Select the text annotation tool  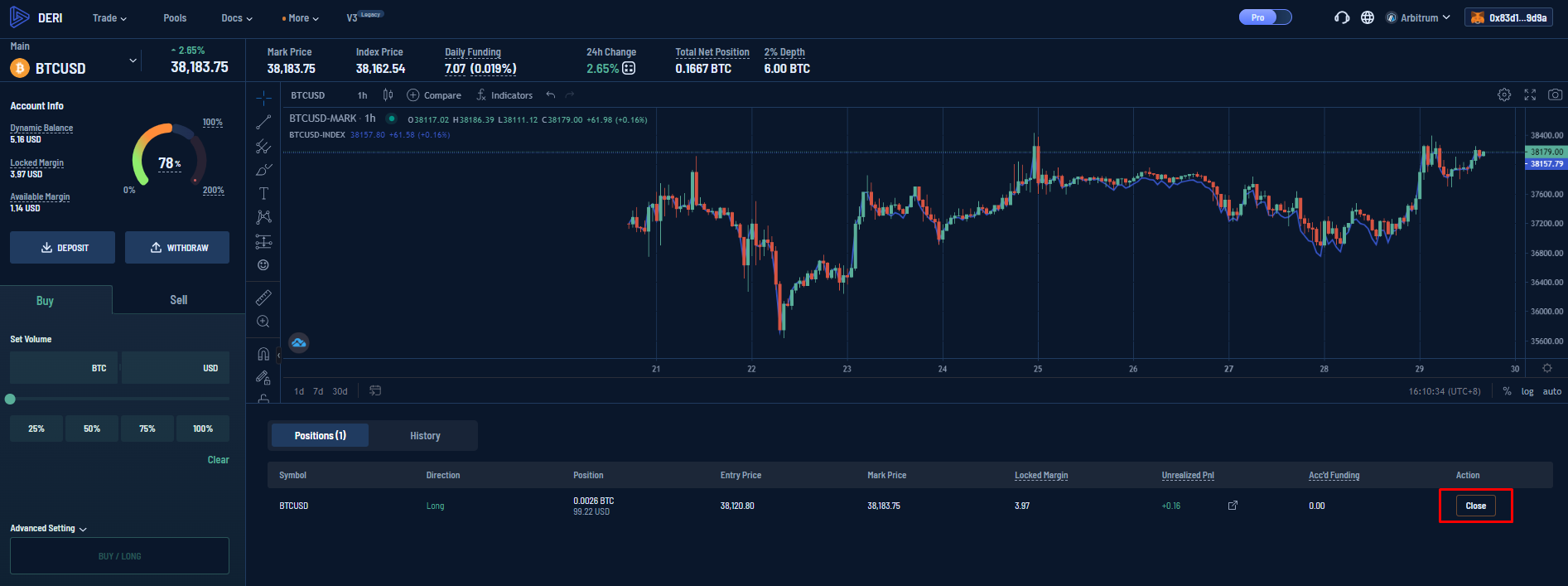(263, 193)
